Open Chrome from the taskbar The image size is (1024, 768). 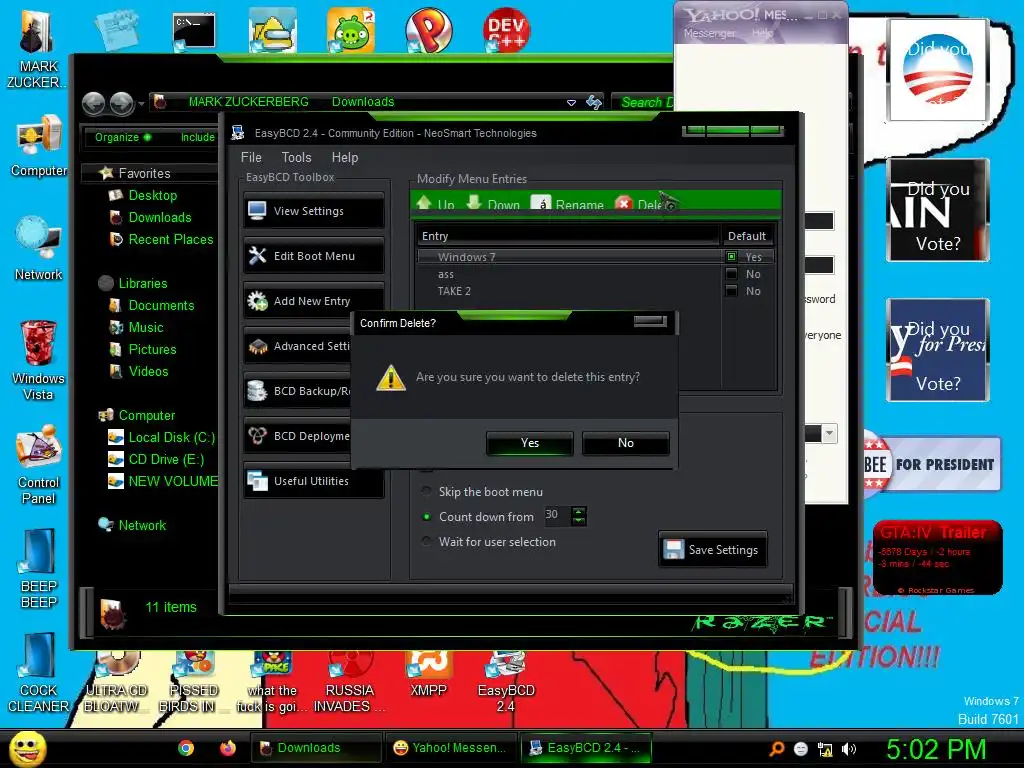pyautogui.click(x=186, y=748)
